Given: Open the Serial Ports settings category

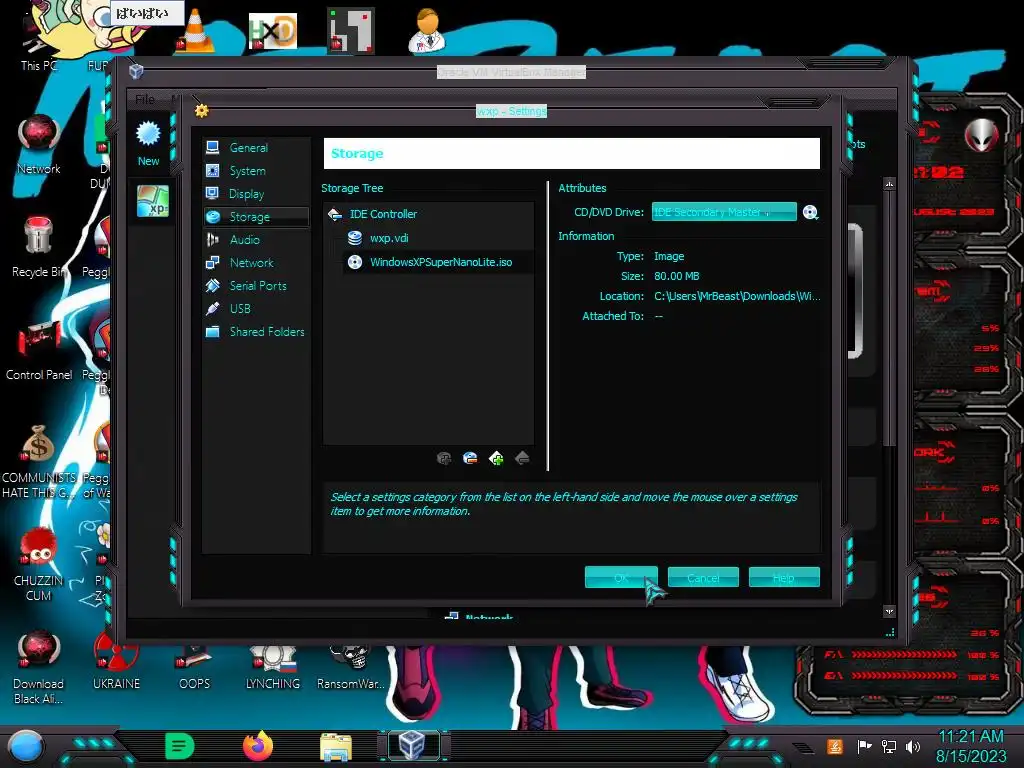Looking at the screenshot, I should point(256,285).
